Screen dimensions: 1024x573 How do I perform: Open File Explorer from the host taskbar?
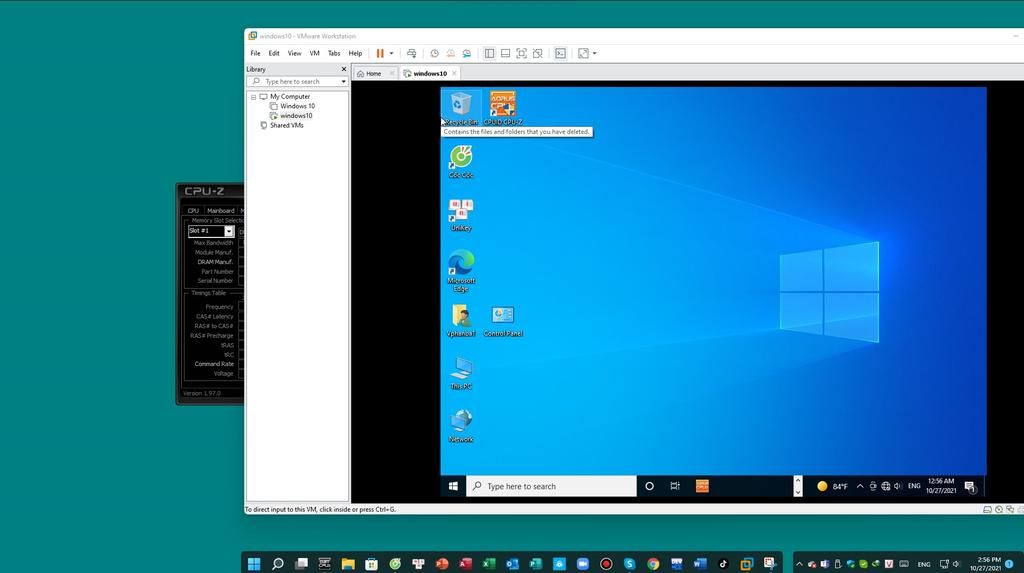coord(348,564)
